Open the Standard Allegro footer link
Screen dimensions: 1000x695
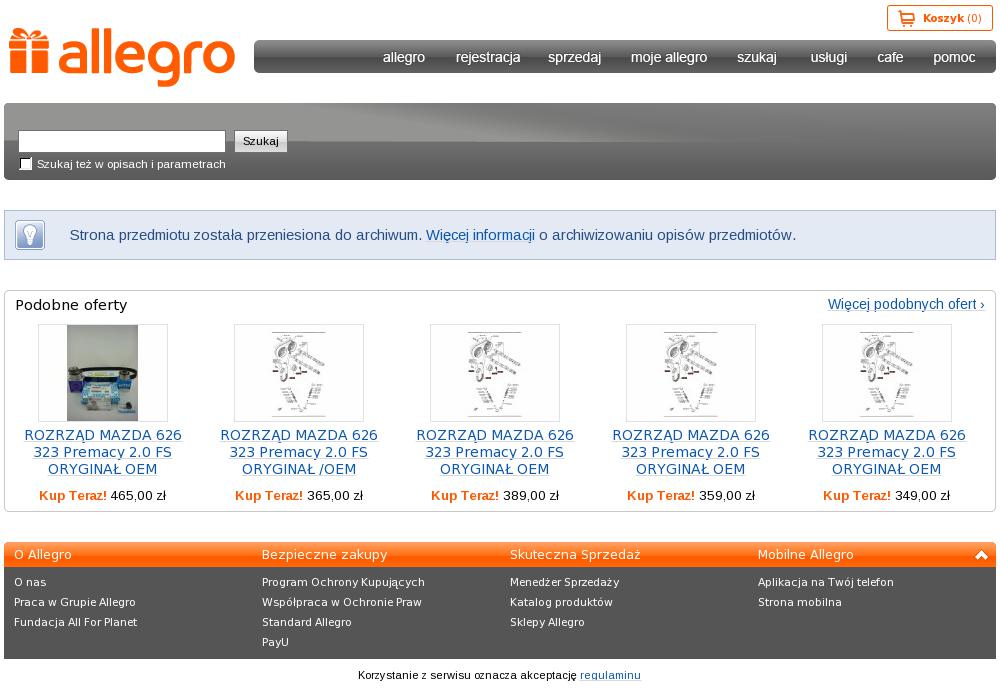point(307,622)
